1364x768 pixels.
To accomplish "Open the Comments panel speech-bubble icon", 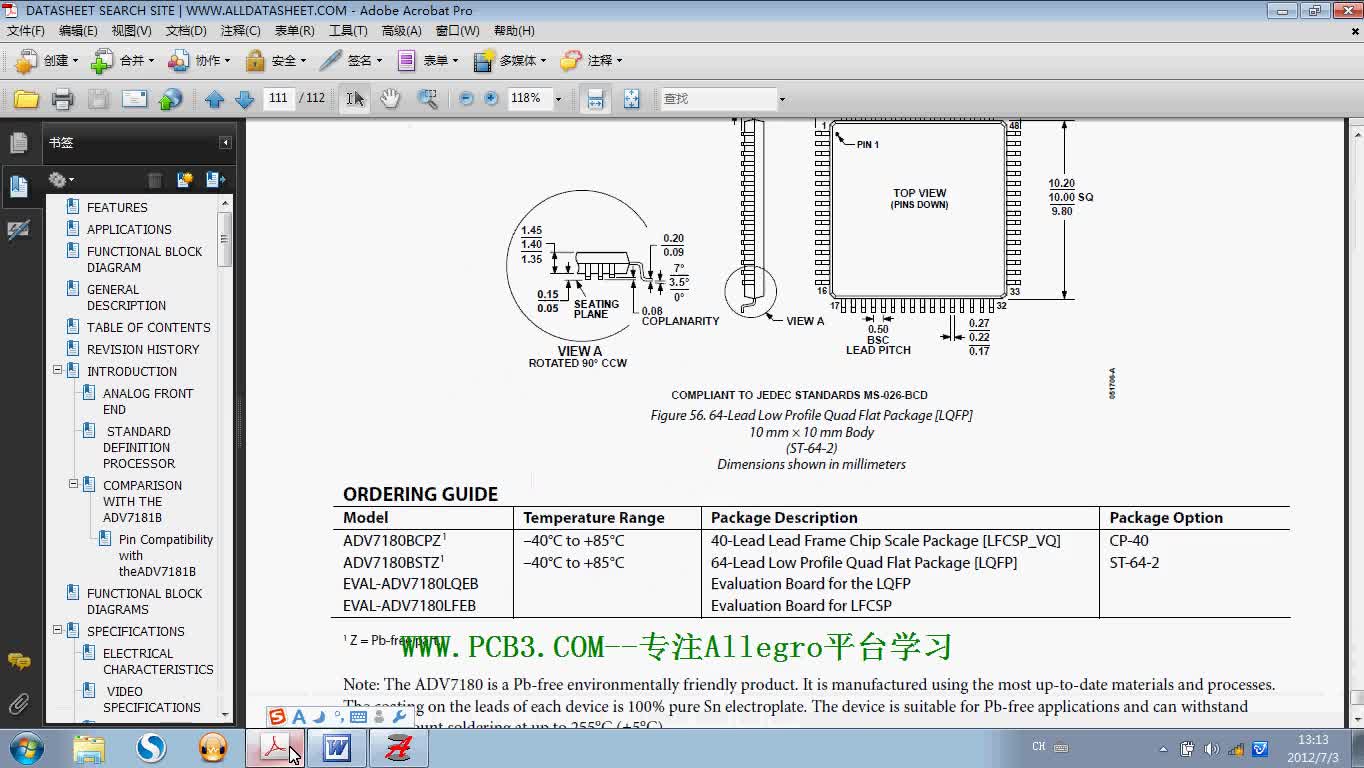I will tap(18, 662).
